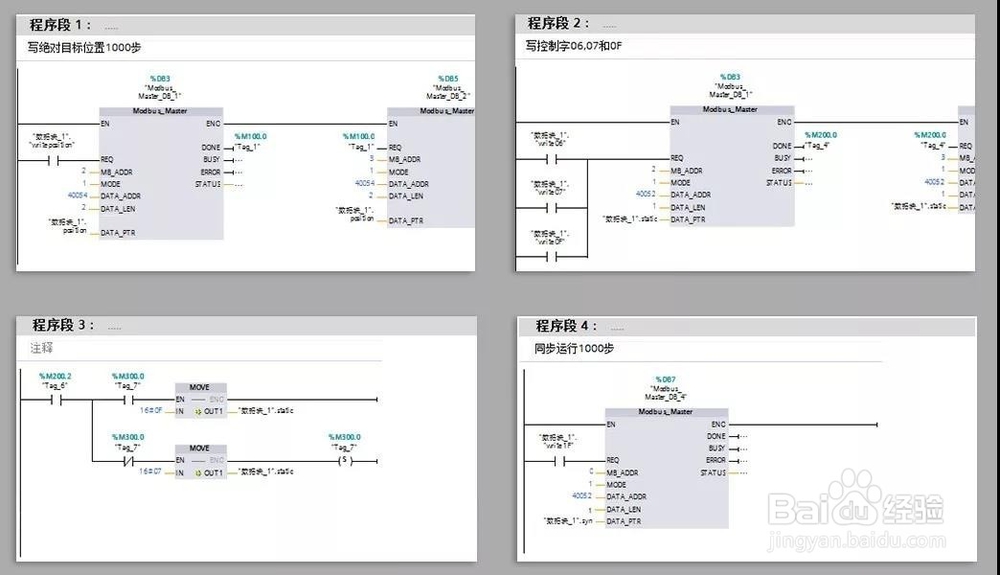The height and width of the screenshot is (575, 1000).
Task: Click the MB_ADDR value 0 in 程序段 4
Action: tap(591, 472)
